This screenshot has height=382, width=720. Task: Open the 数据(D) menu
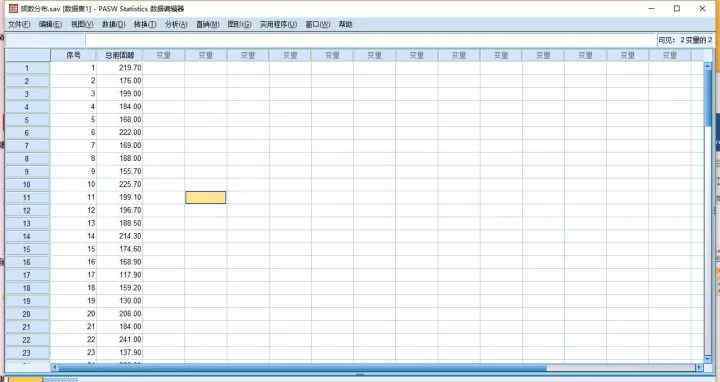(113, 24)
